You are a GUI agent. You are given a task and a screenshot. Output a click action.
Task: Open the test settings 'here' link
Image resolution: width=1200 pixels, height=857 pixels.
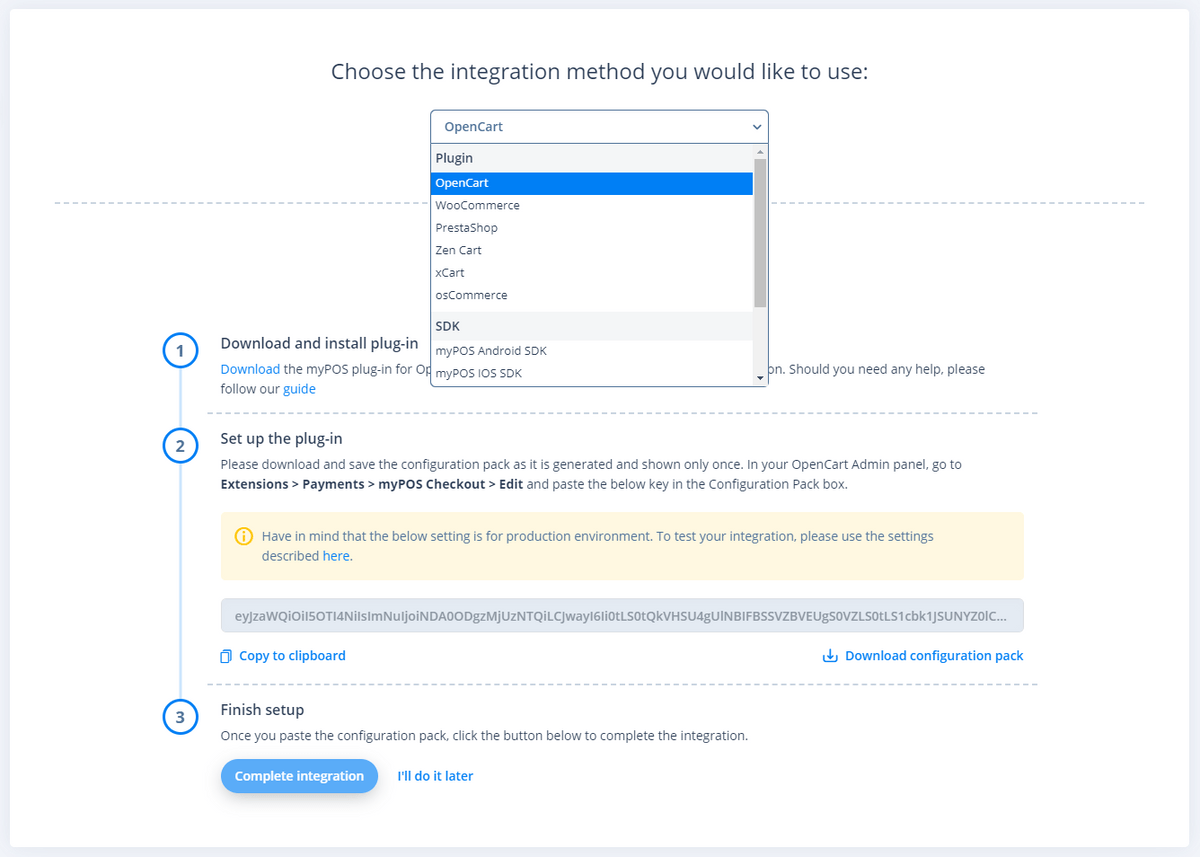coord(336,556)
